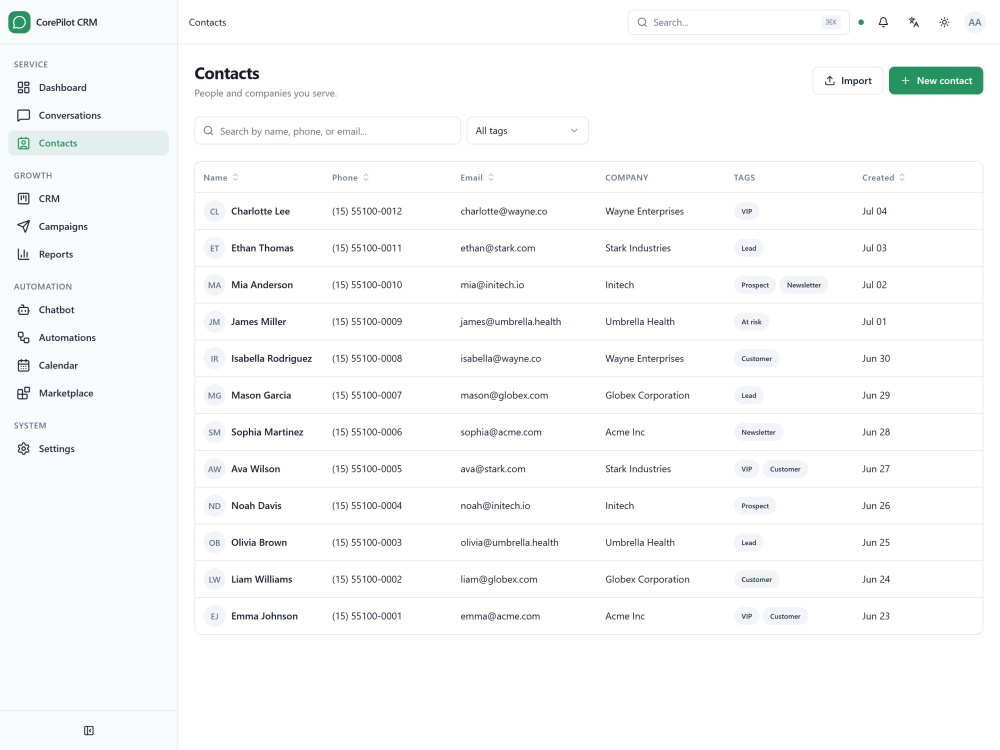The width and height of the screenshot is (1000, 750).
Task: Click the green online status dot
Action: click(x=861, y=22)
